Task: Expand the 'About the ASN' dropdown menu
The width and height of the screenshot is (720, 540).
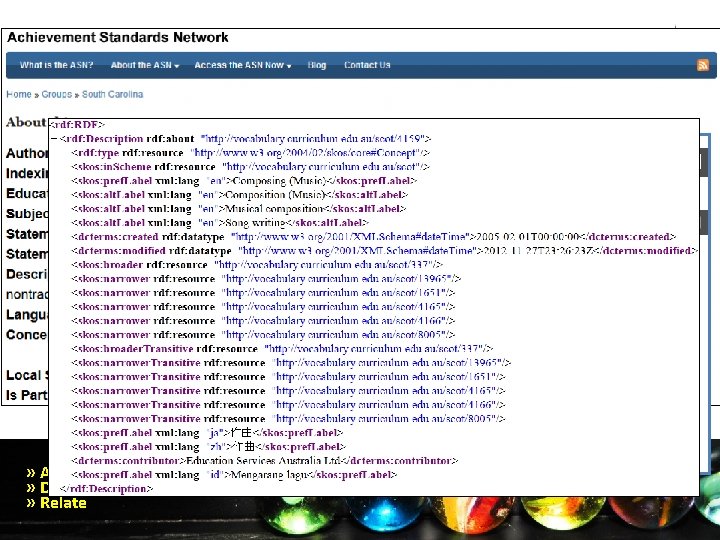Action: click(145, 65)
